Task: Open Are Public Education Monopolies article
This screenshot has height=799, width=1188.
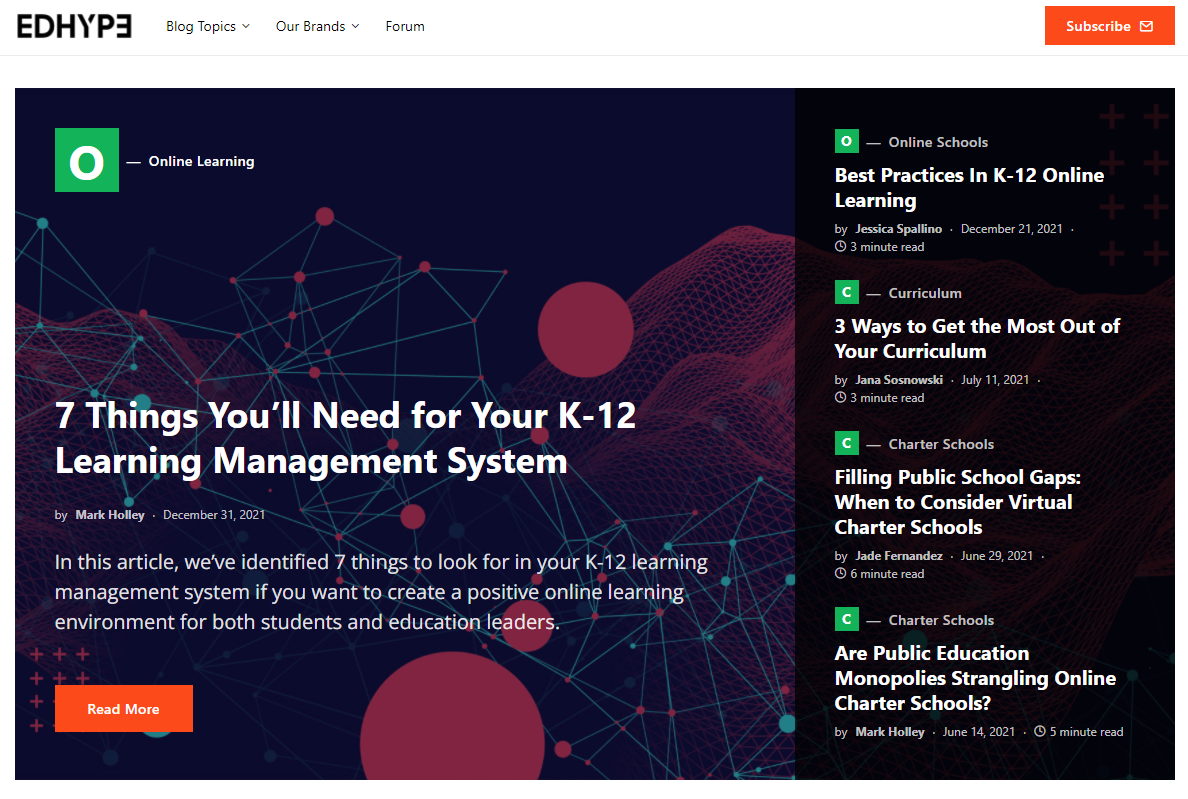Action: (x=975, y=678)
